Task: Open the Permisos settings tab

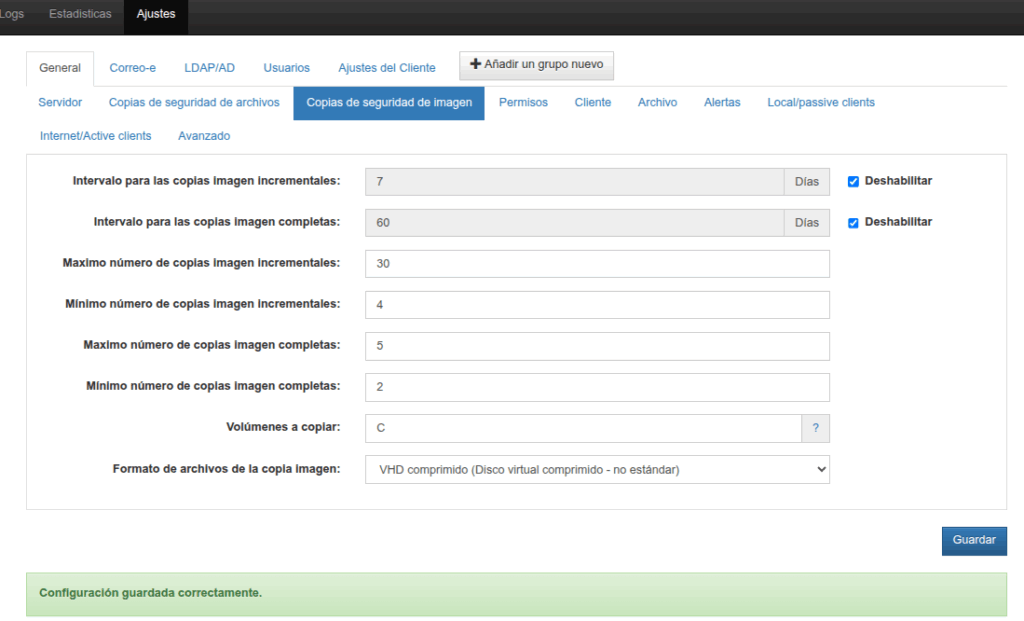Action: coord(523,103)
